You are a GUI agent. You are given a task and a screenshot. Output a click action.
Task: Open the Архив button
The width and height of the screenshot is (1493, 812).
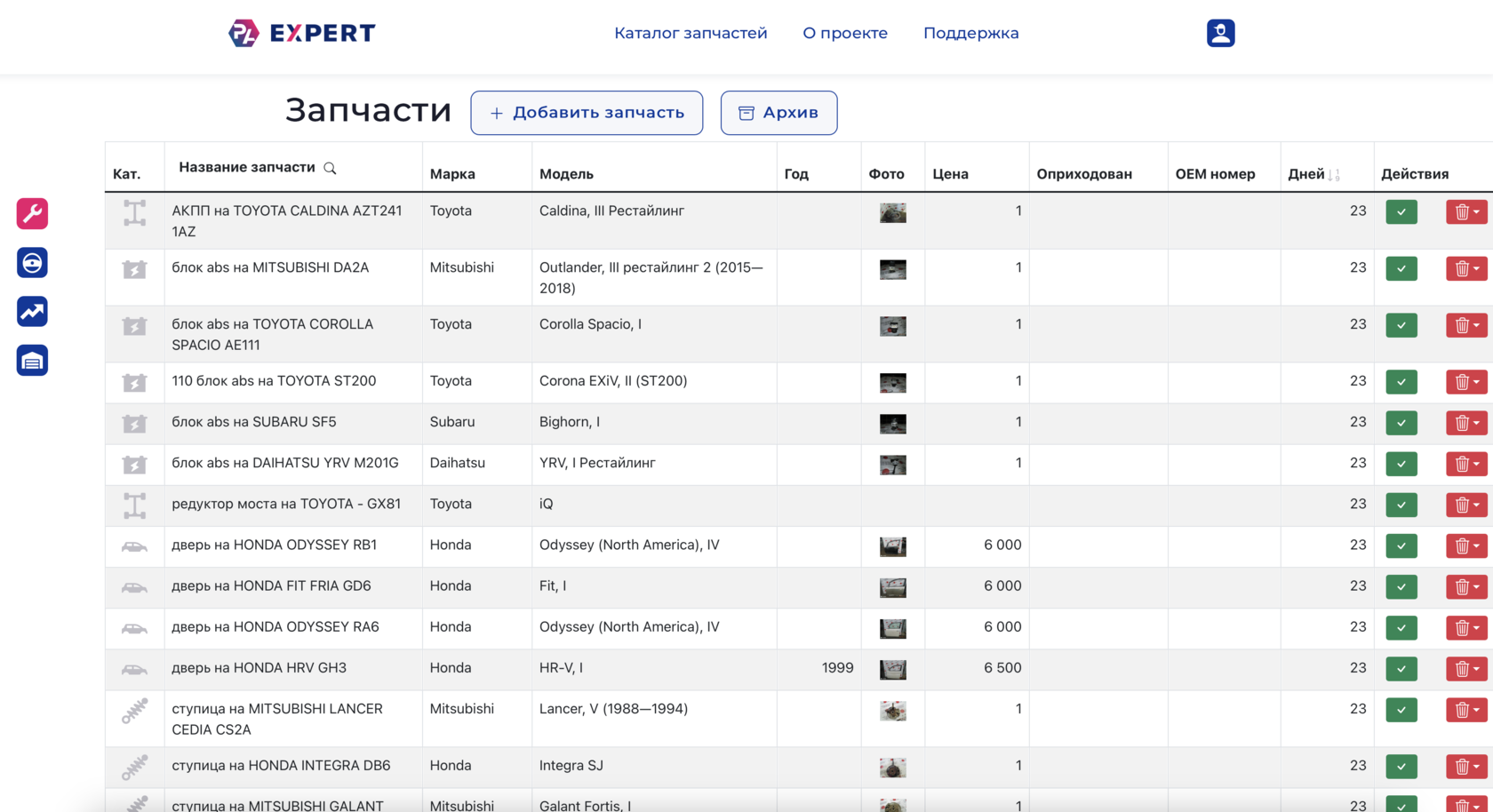[778, 113]
